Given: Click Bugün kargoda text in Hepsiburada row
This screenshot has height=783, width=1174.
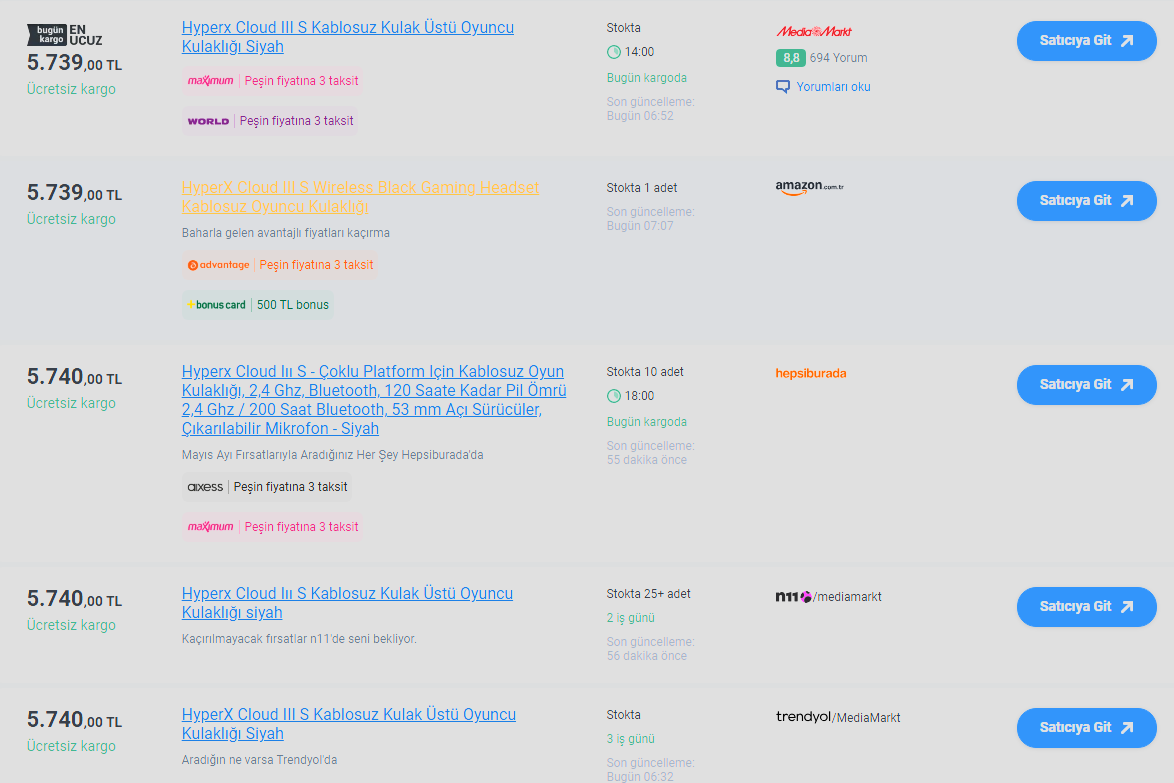Looking at the screenshot, I should point(647,422).
